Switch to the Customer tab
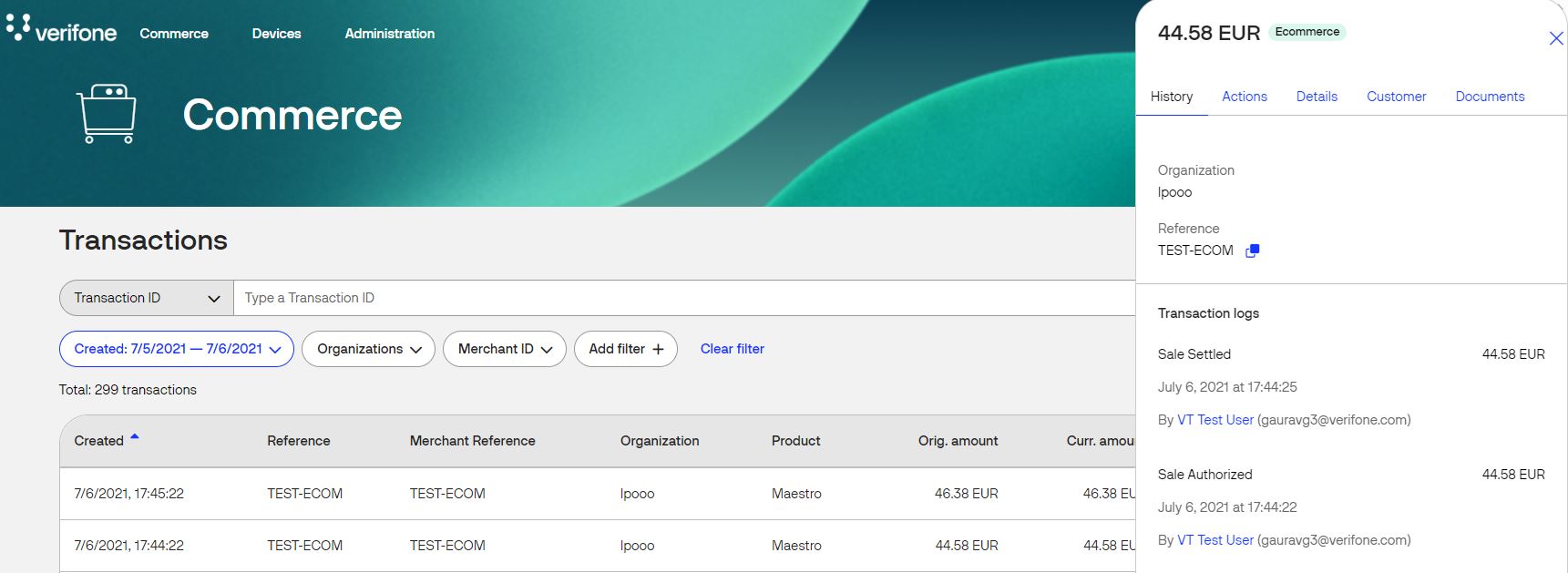Viewport: 1568px width, 573px height. [x=1396, y=97]
